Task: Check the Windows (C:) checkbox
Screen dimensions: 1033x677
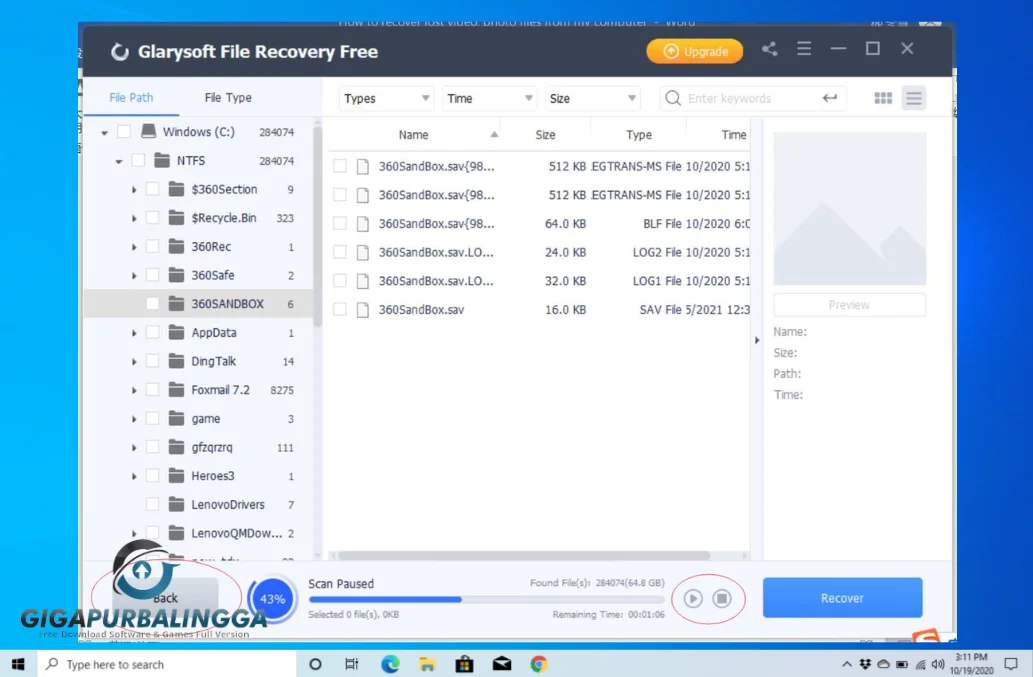Action: [x=123, y=131]
